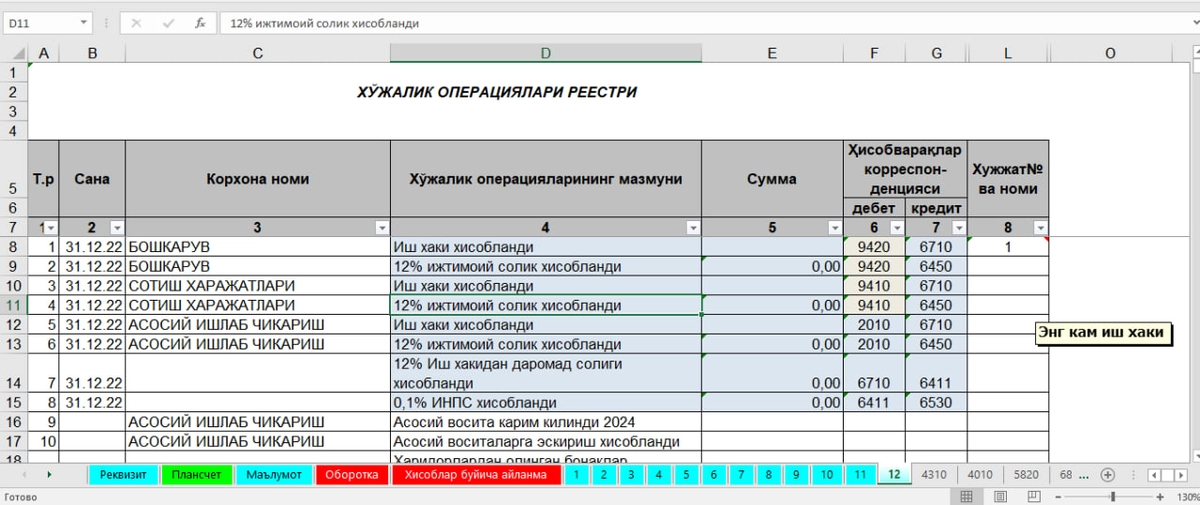The height and width of the screenshot is (505, 1200).
Task: Switch to Page Break Preview icon
Action: coord(1035,496)
